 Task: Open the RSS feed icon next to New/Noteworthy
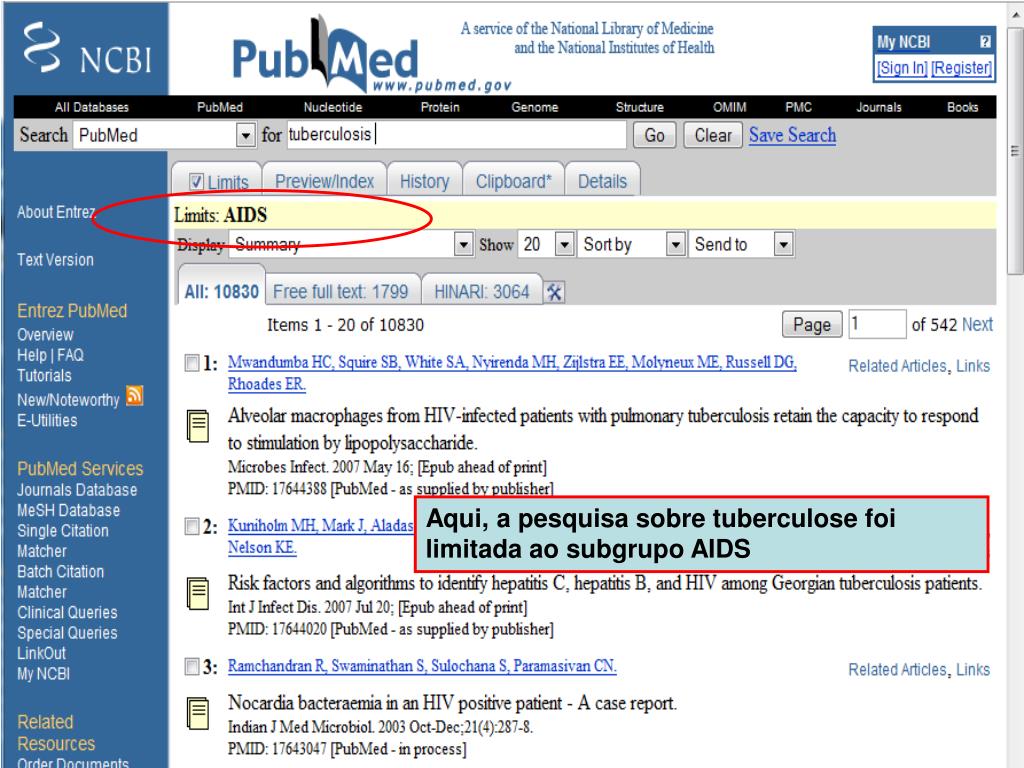pyautogui.click(x=135, y=396)
